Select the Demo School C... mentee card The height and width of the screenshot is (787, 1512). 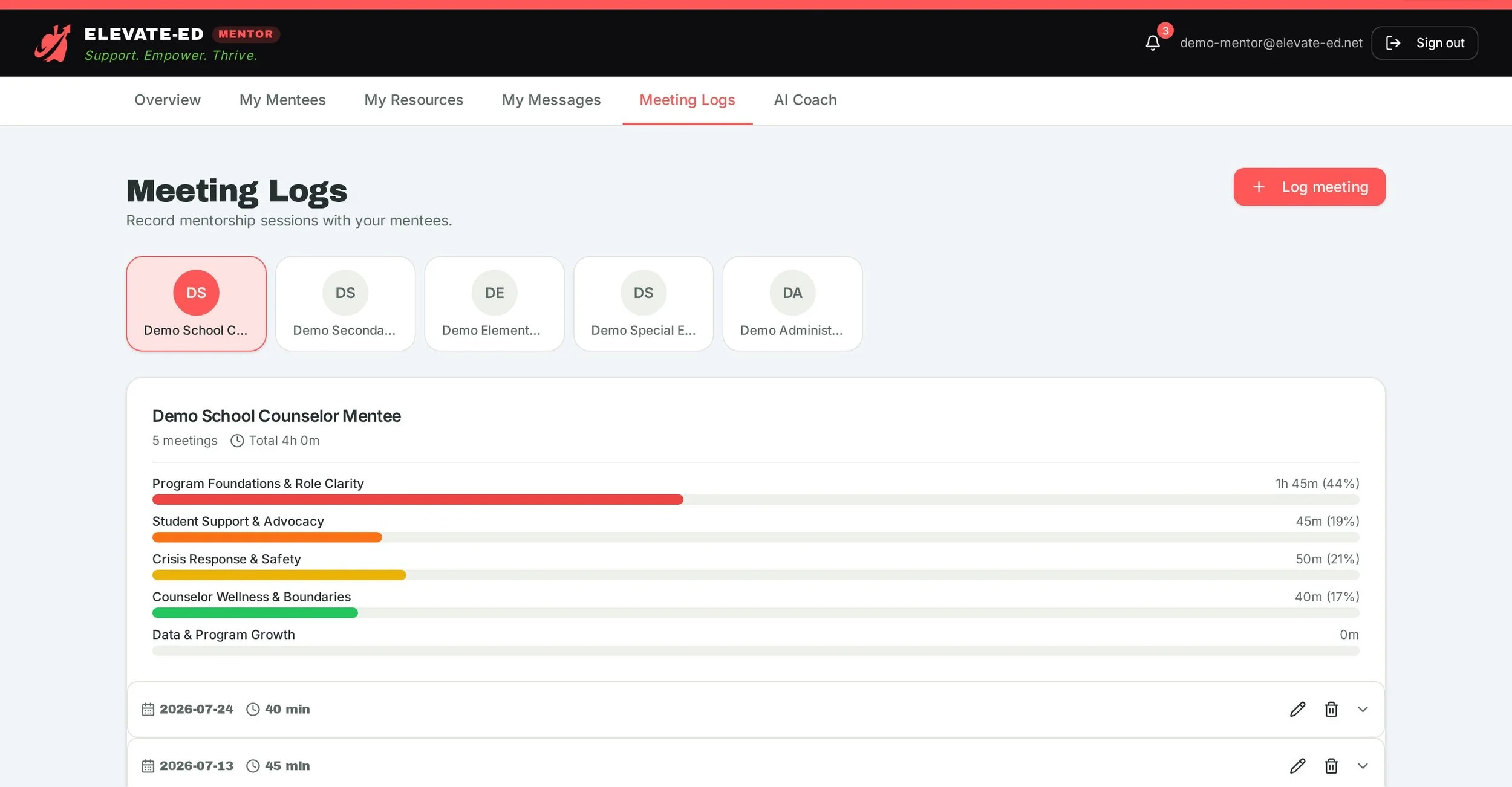tap(196, 303)
